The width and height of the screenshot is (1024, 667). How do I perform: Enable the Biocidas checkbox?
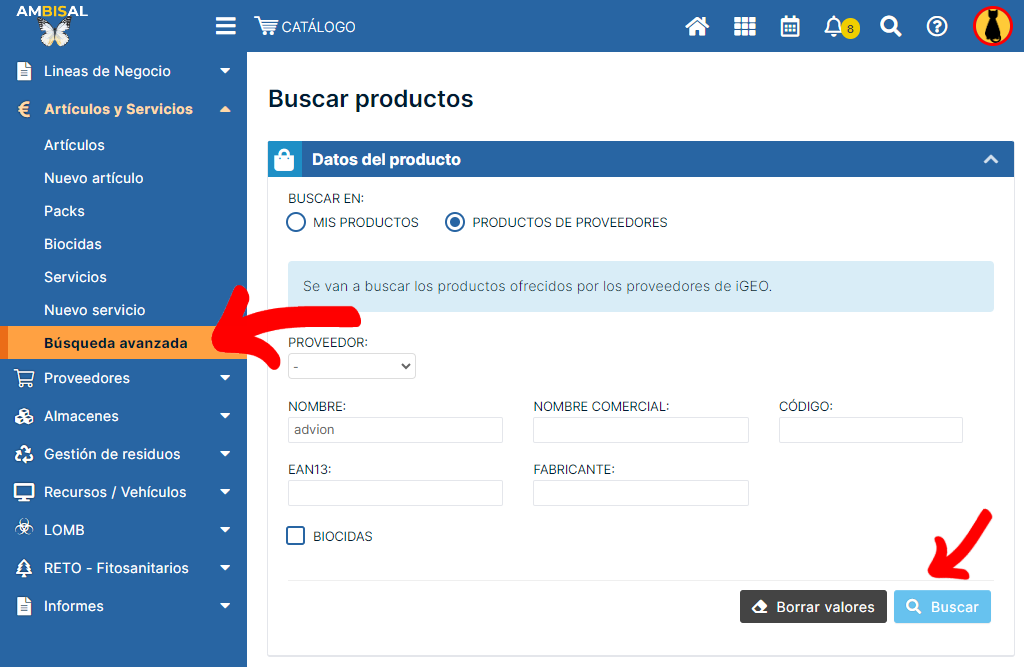coord(296,536)
